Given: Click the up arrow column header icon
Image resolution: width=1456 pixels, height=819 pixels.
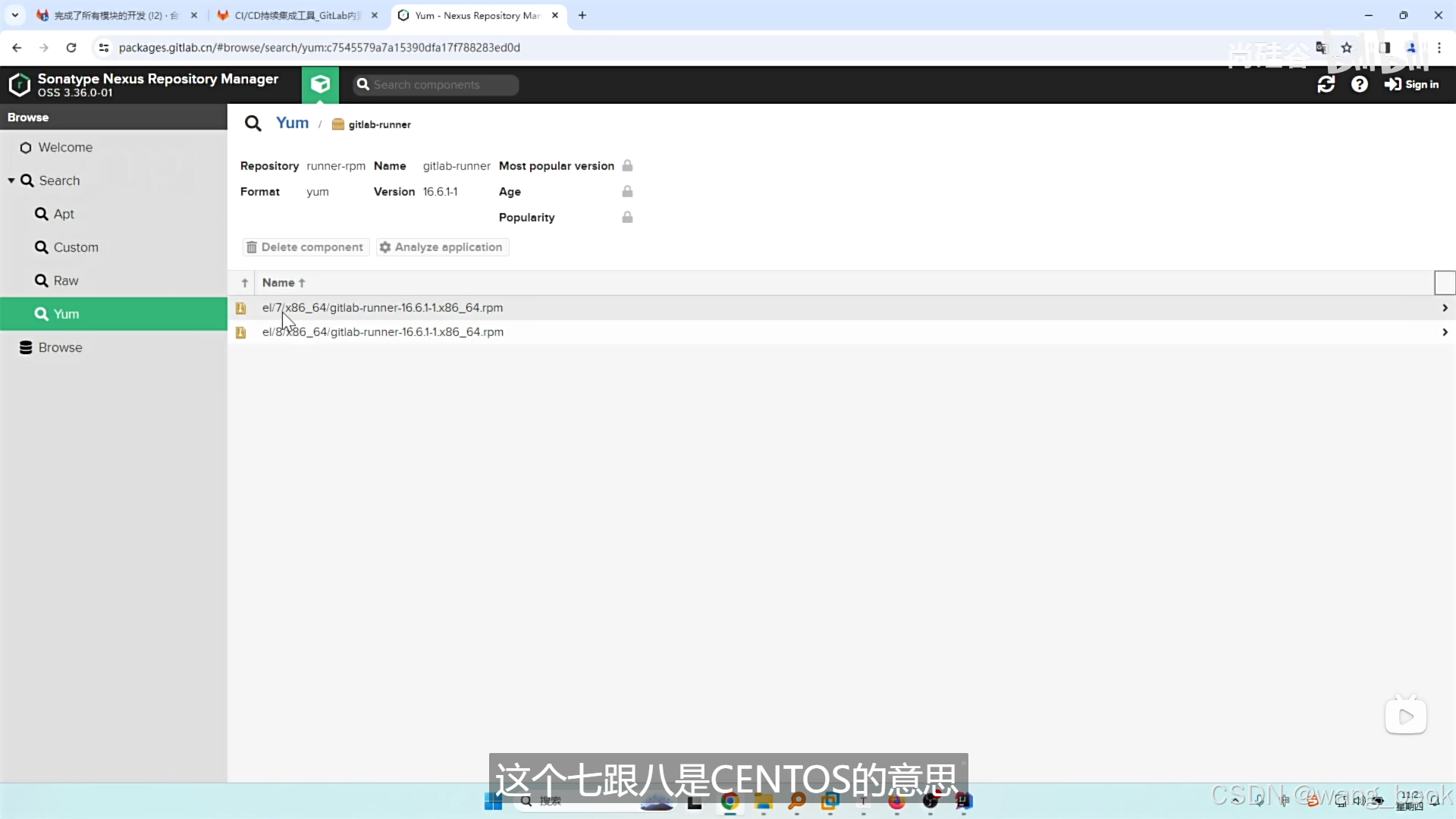Looking at the screenshot, I should [244, 283].
